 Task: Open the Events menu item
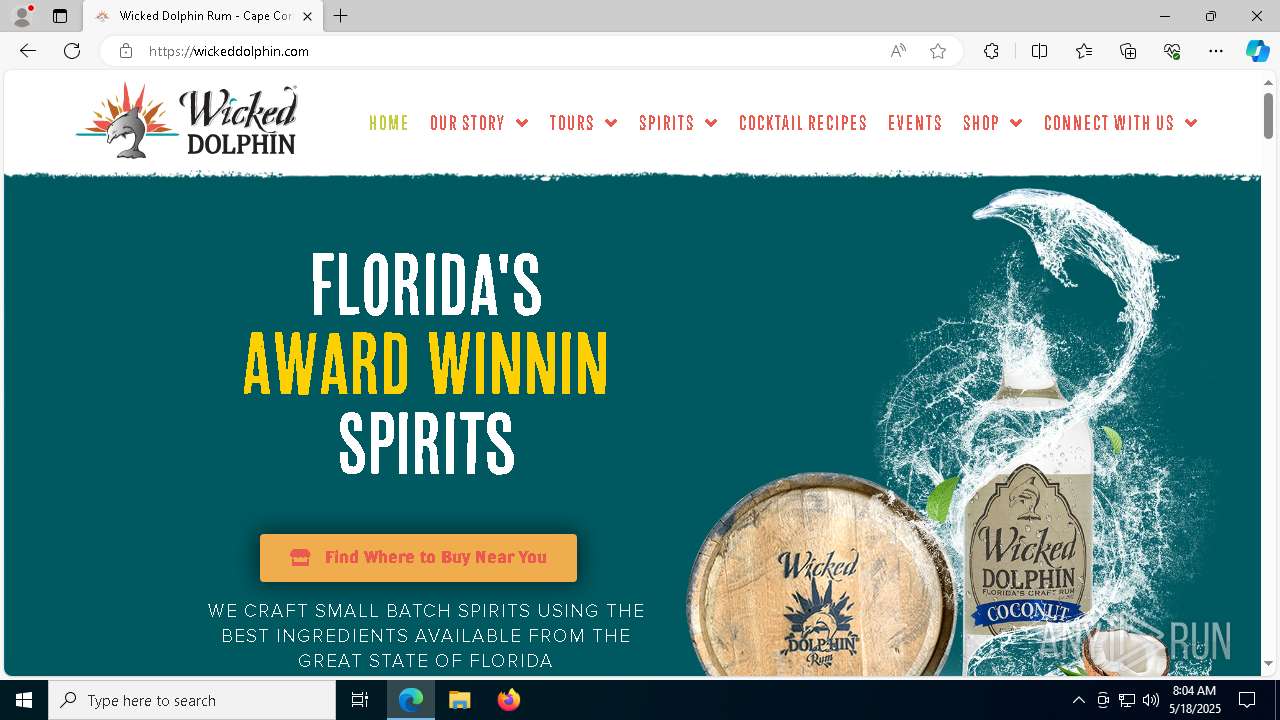(x=915, y=123)
